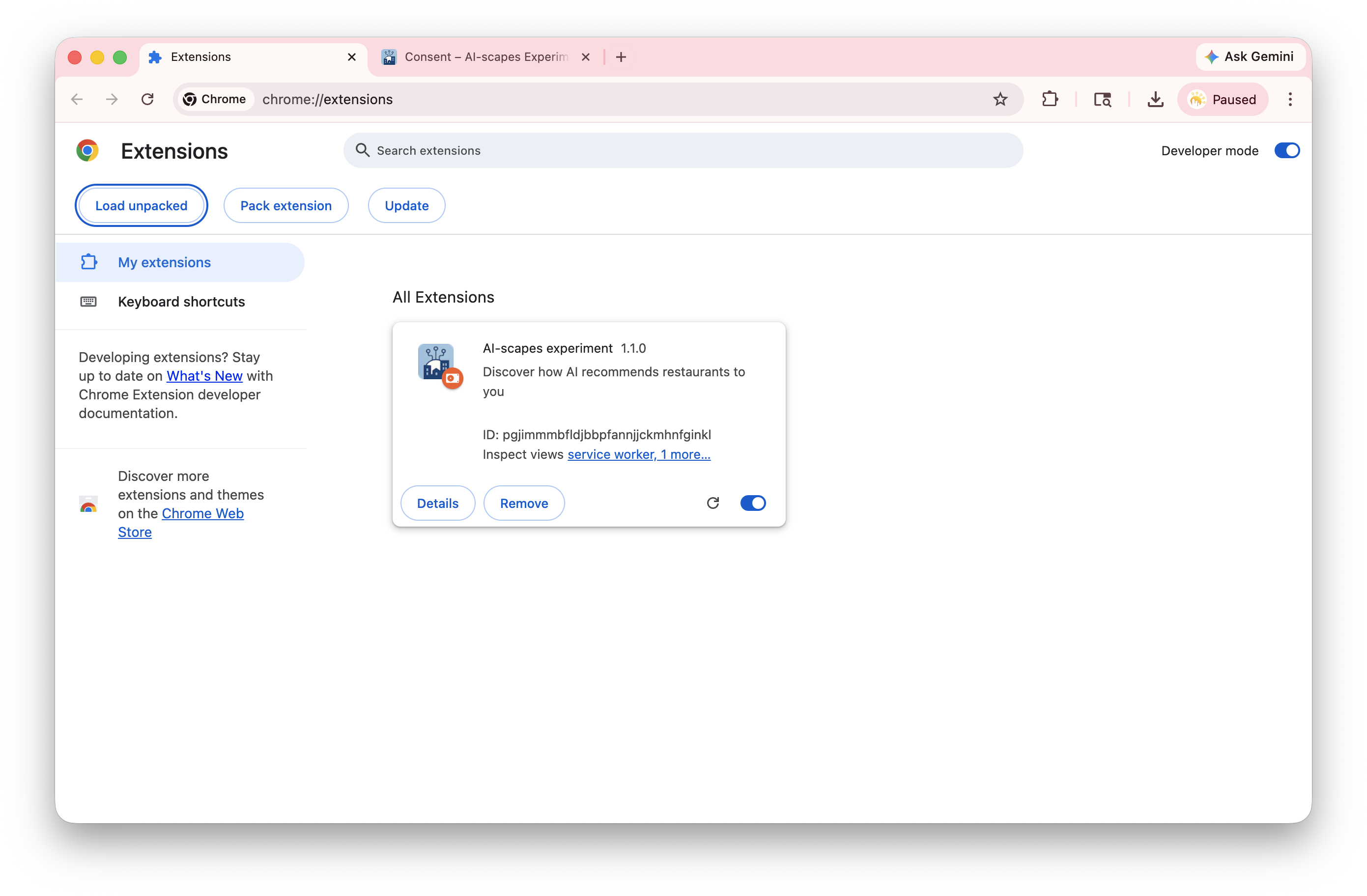Click the My extensions puzzle icon in the sidebar

(88, 262)
